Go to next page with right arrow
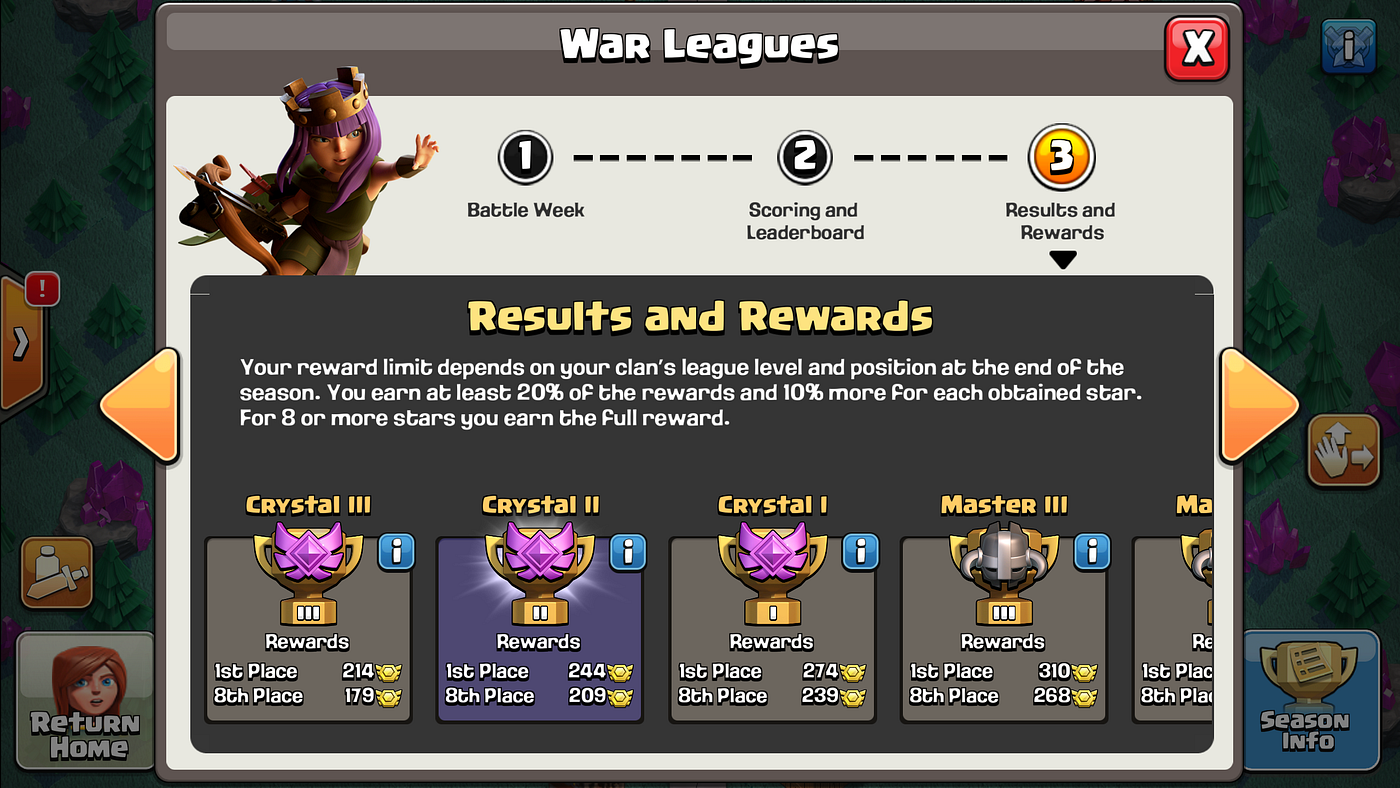 tap(1258, 405)
